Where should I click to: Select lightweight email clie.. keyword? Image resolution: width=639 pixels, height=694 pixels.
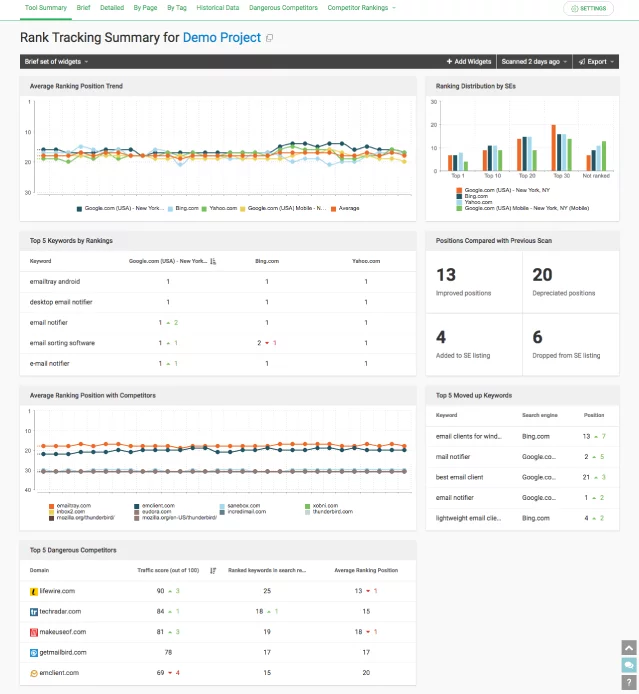pos(469,518)
